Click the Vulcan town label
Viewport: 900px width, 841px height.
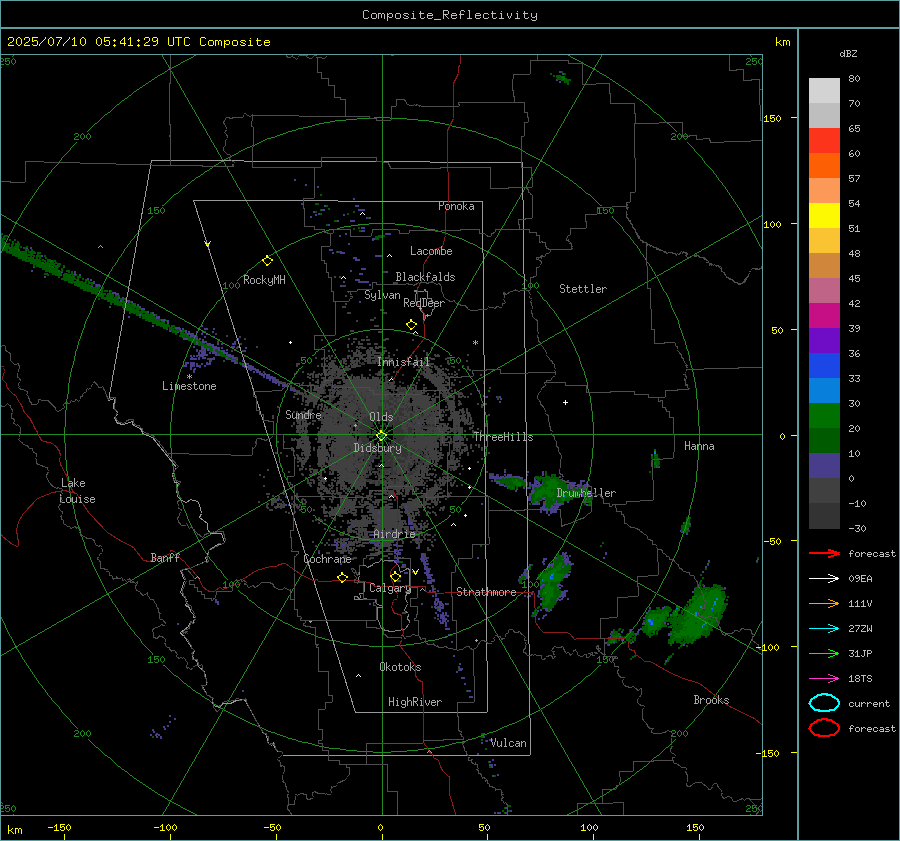tap(508, 743)
